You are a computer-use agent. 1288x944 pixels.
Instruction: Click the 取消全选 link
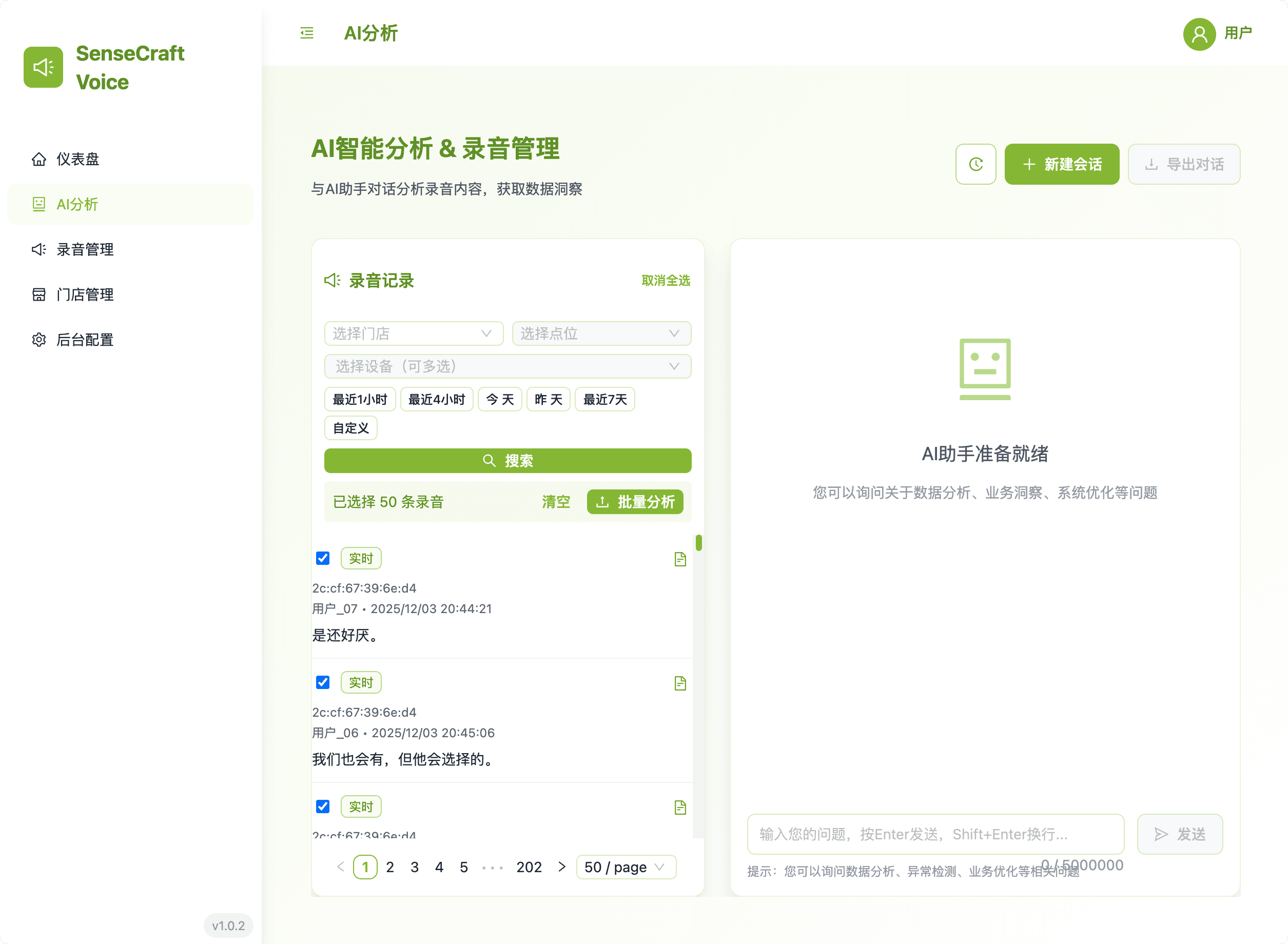click(x=666, y=281)
